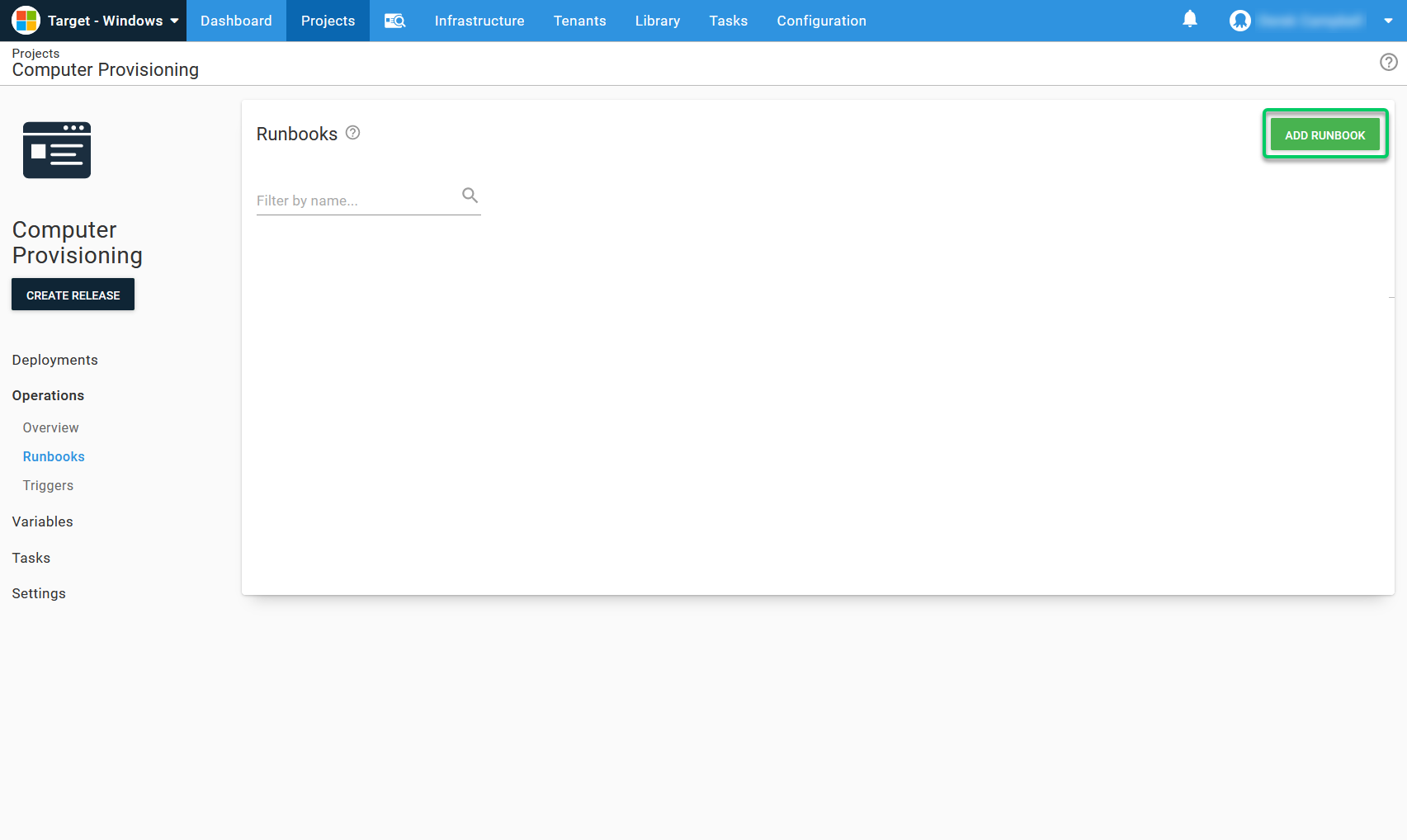This screenshot has width=1407, height=840.
Task: Click the Computer Provisioning project logo image
Action: click(56, 150)
